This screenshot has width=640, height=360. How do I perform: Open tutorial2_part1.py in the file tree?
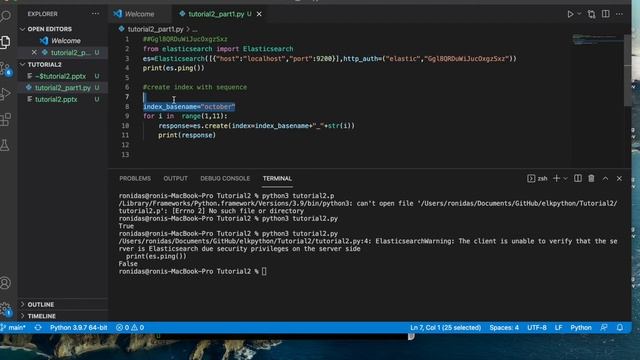tap(62, 88)
